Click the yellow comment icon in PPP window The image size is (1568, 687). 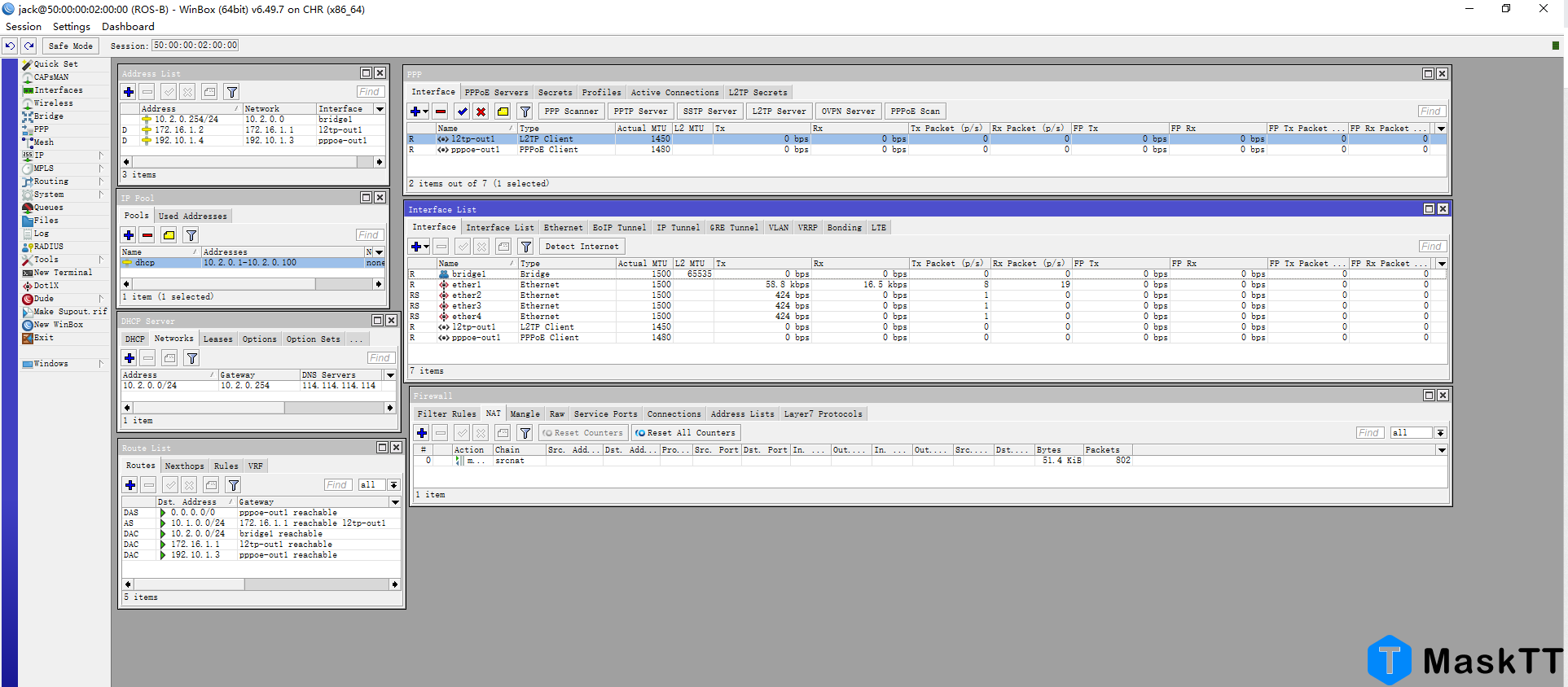click(503, 112)
